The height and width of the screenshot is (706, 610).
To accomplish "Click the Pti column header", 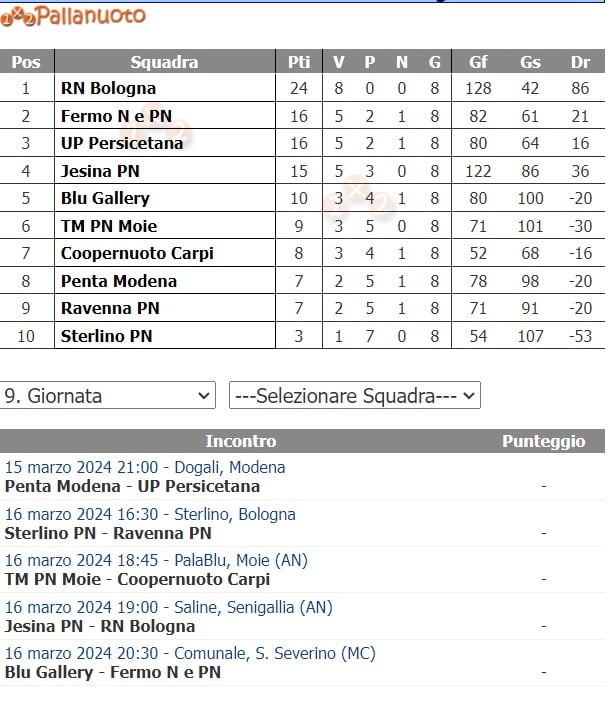I will pos(299,62).
